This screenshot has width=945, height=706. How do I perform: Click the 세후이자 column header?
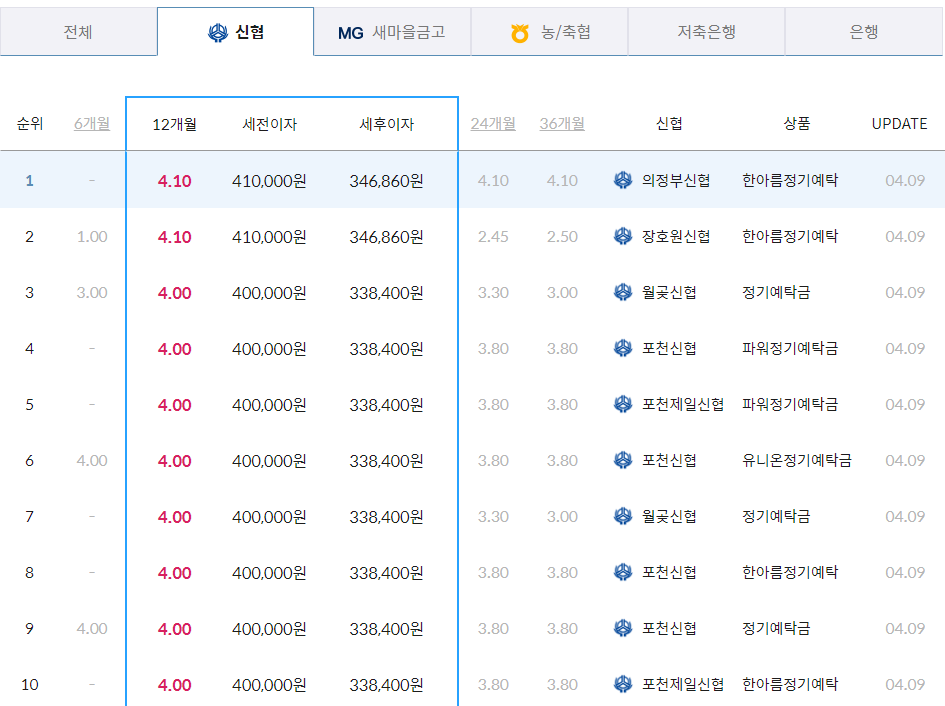[386, 124]
